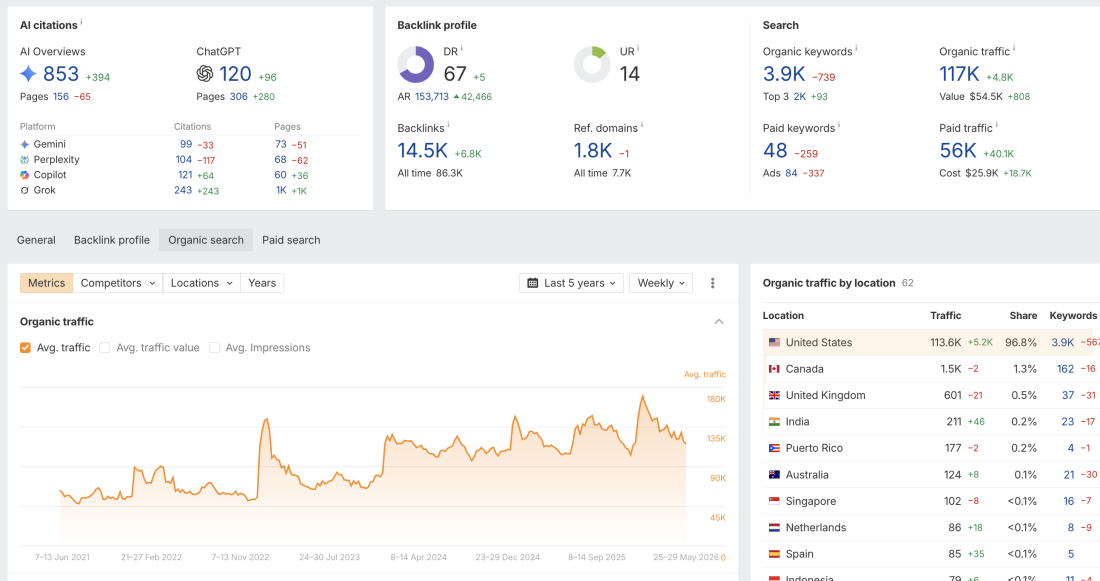The height and width of the screenshot is (581, 1100).
Task: Open Grok 243 citations link
Action: pyautogui.click(x=183, y=190)
